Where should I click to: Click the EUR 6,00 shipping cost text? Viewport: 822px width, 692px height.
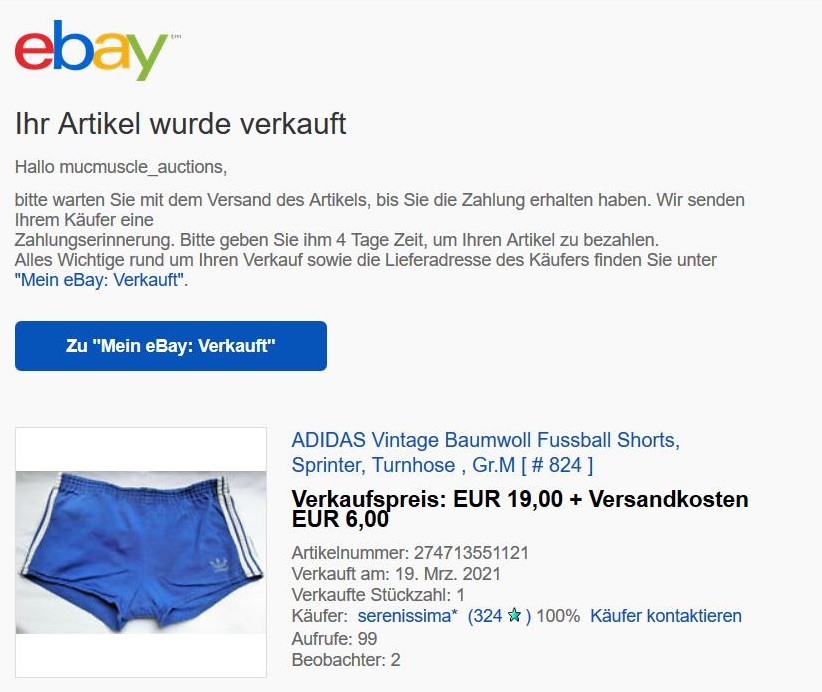point(340,520)
